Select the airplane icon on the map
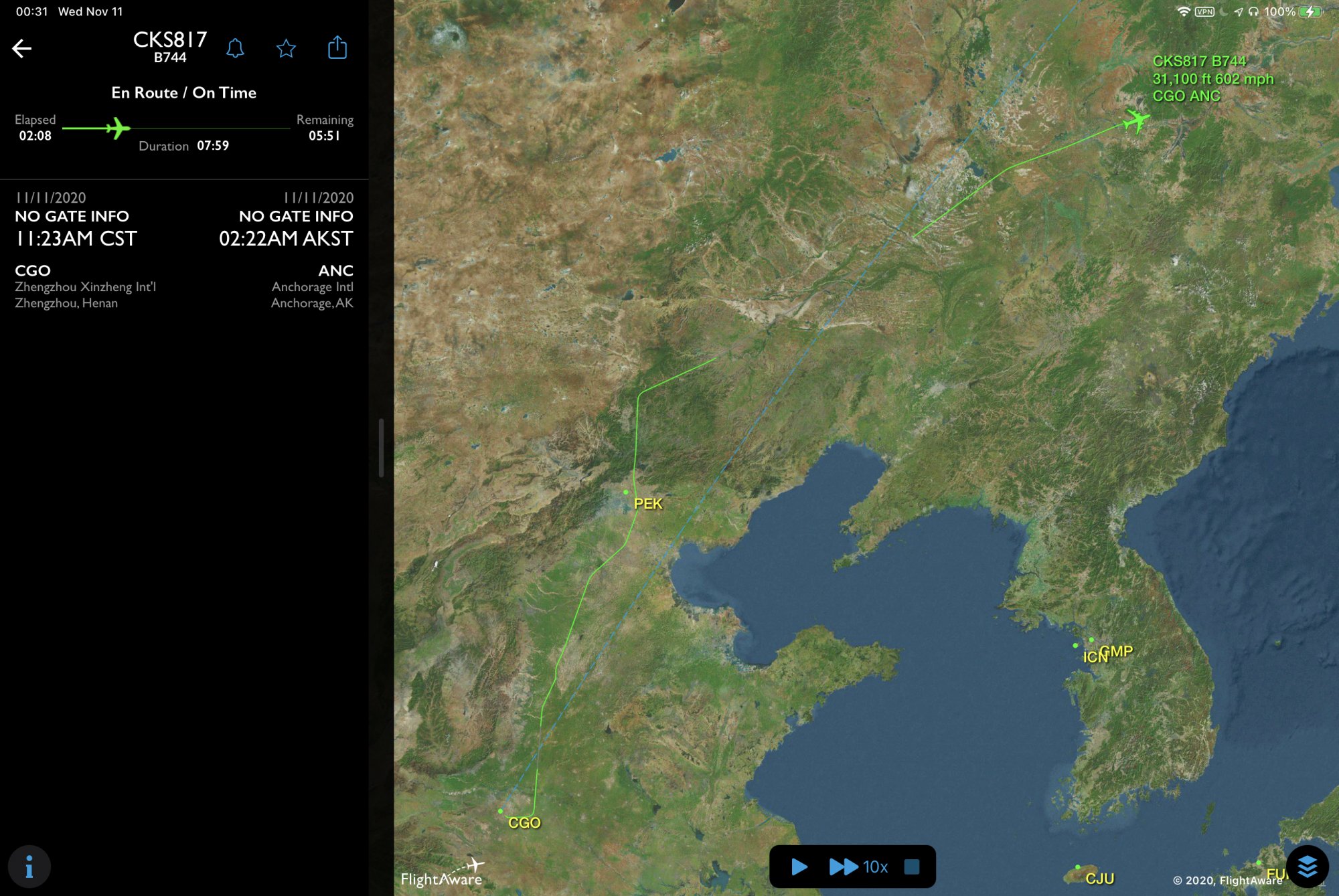 pyautogui.click(x=1135, y=120)
